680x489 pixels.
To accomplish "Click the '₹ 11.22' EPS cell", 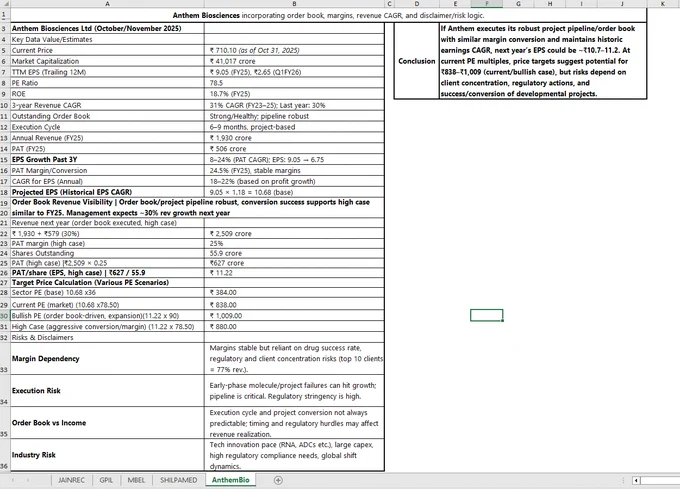I will pos(294,273).
